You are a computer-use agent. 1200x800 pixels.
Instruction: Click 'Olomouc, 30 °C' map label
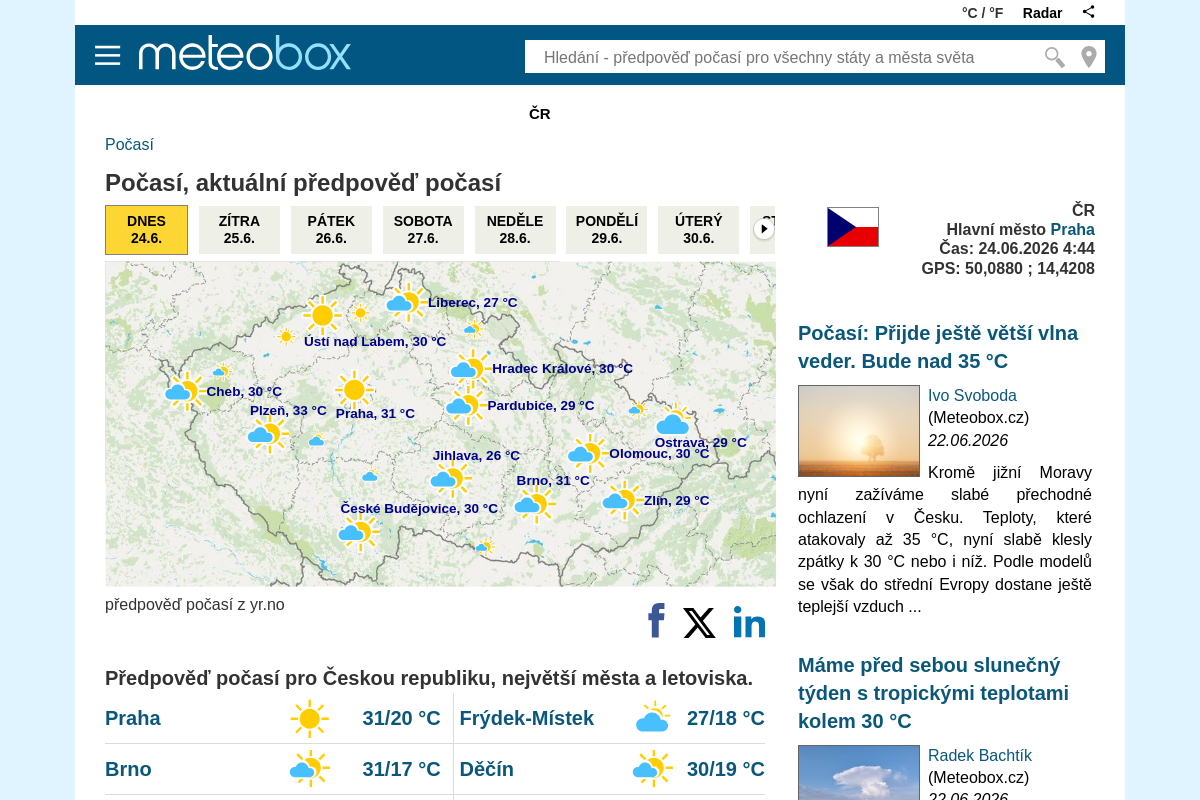(x=659, y=454)
